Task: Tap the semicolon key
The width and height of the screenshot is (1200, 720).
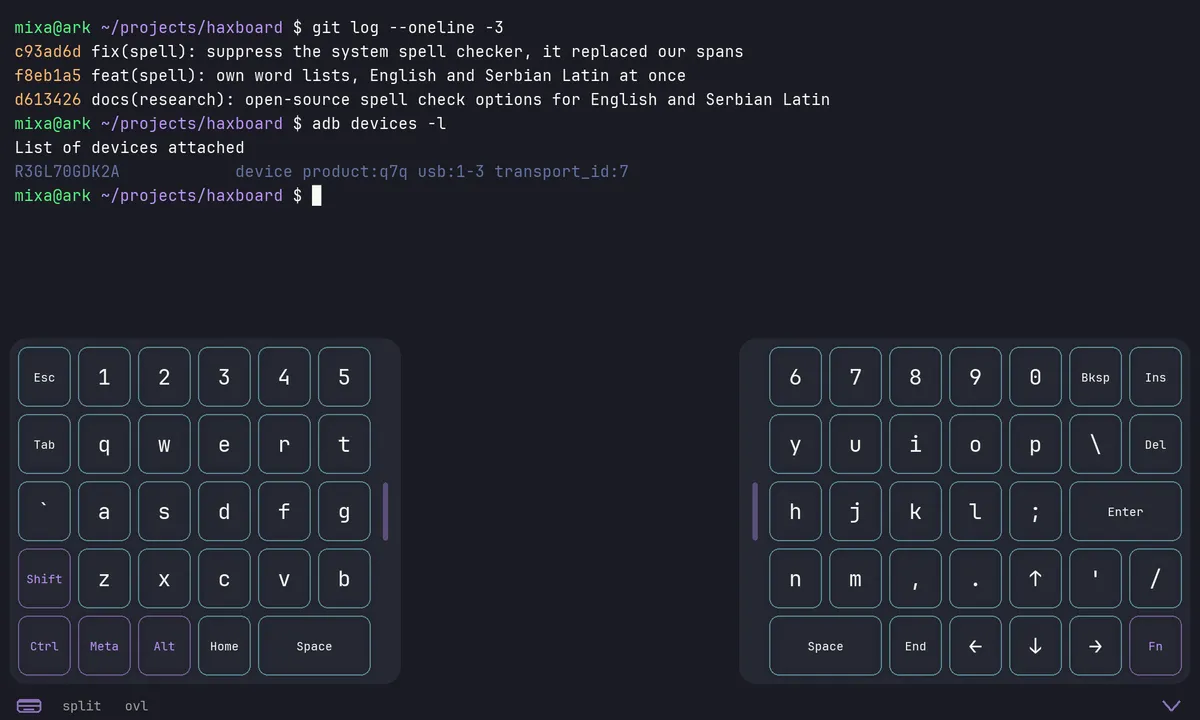Action: point(1035,511)
